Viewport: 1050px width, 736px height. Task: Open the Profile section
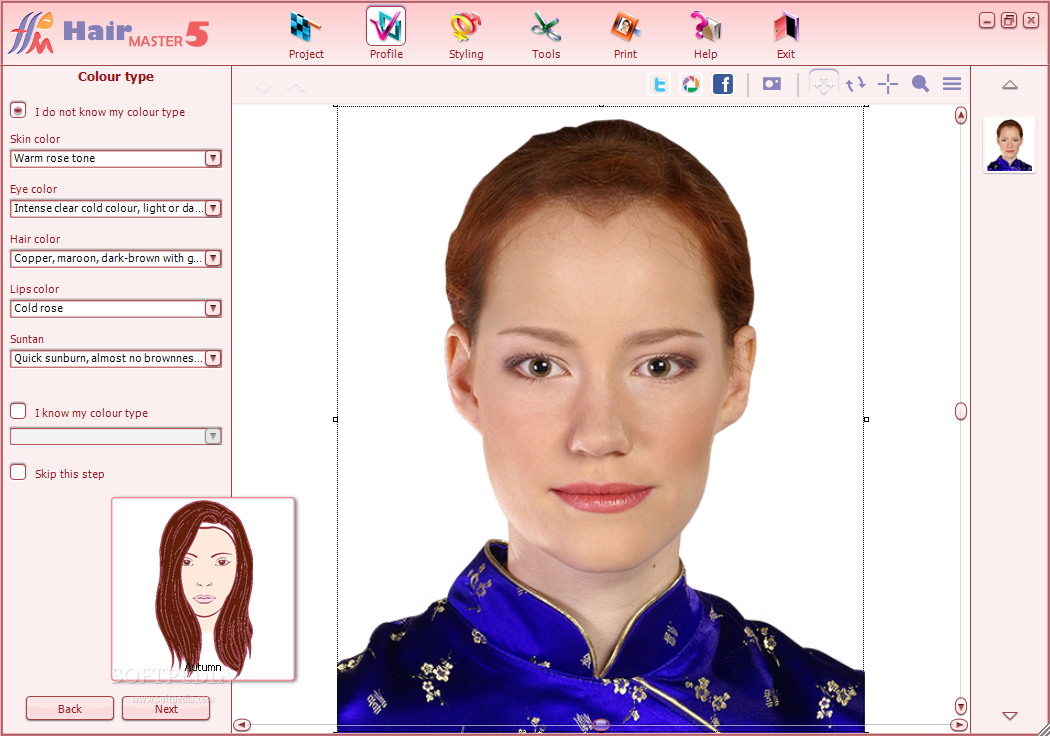pos(386,35)
